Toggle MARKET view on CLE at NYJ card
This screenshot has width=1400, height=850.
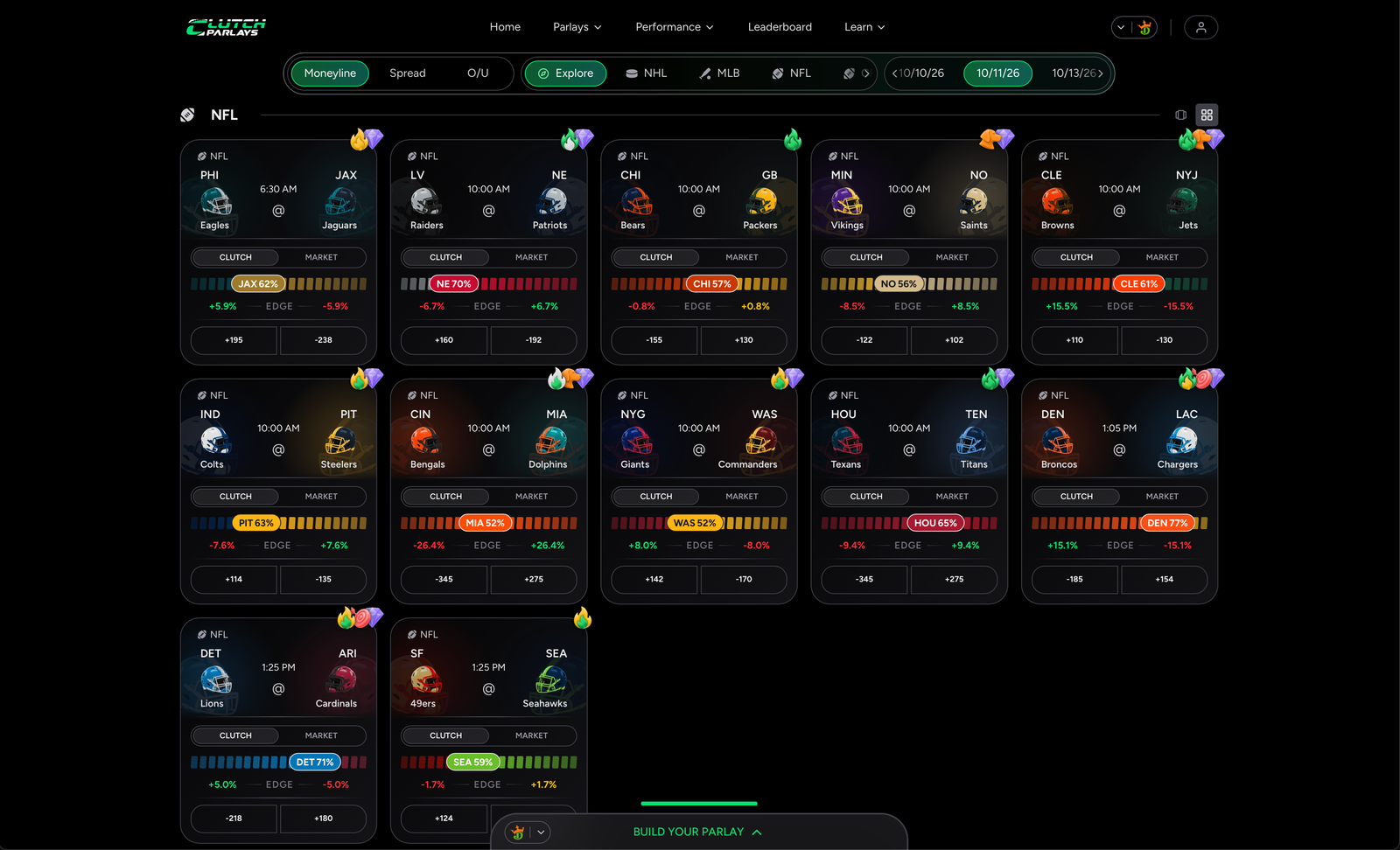[x=1162, y=257]
